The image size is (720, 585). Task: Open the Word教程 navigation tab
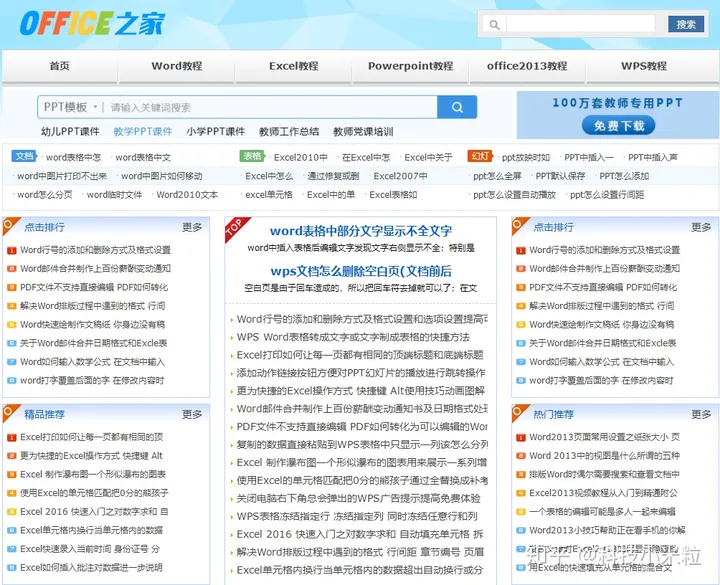pyautogui.click(x=177, y=66)
